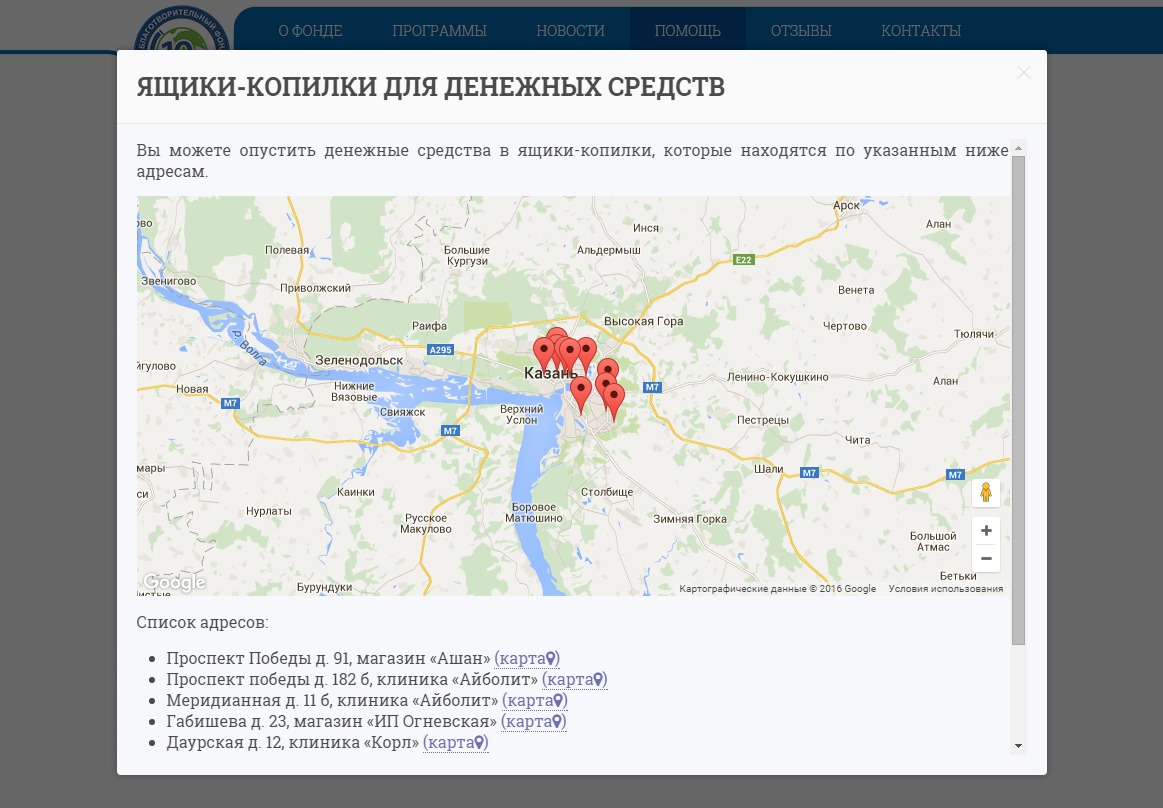The image size is (1163, 808).
Task: Open map link for Даурская д. 12 Корл
Action: (x=456, y=742)
